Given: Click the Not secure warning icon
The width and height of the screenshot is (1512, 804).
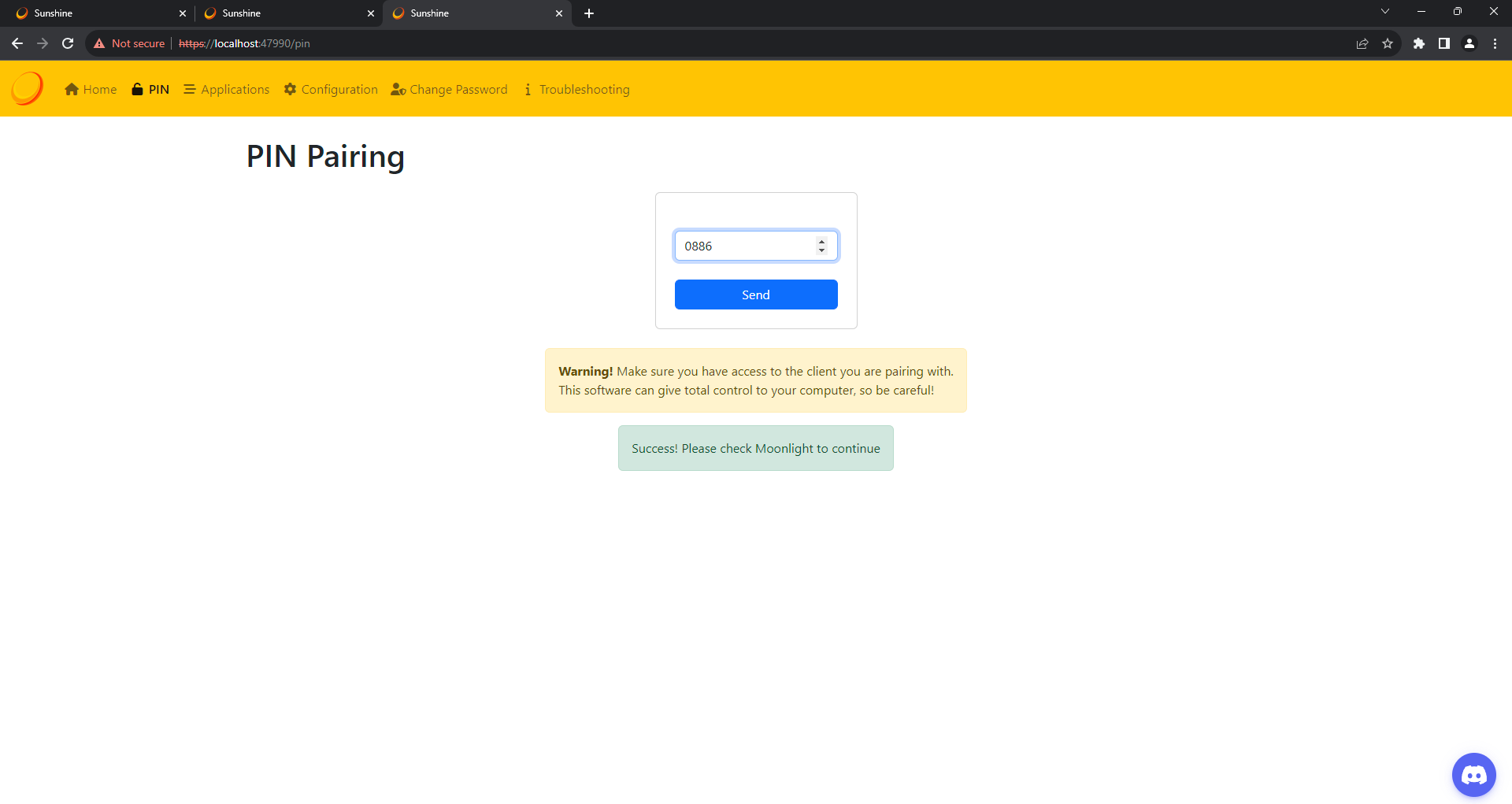Looking at the screenshot, I should pos(99,44).
